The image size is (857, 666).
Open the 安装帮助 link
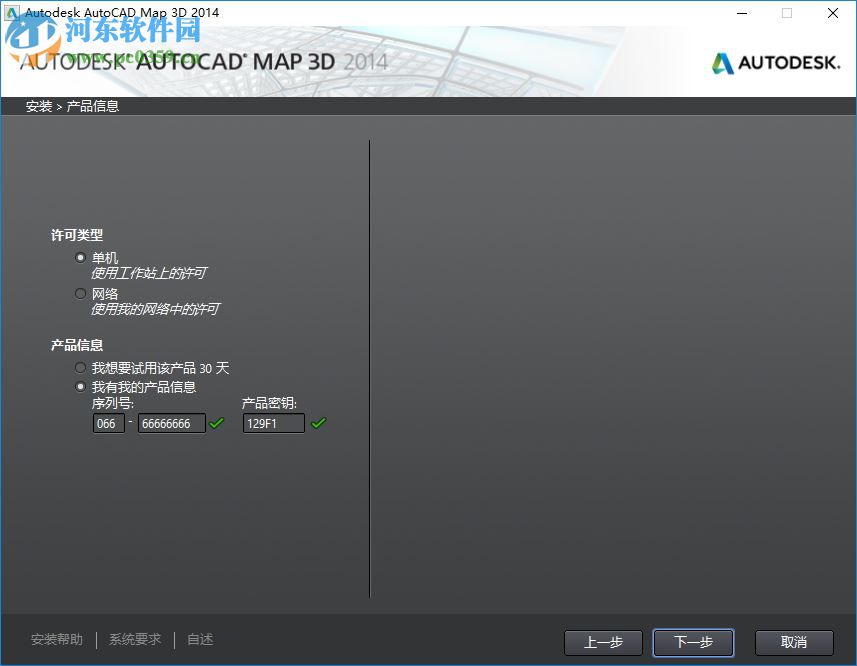(57, 639)
